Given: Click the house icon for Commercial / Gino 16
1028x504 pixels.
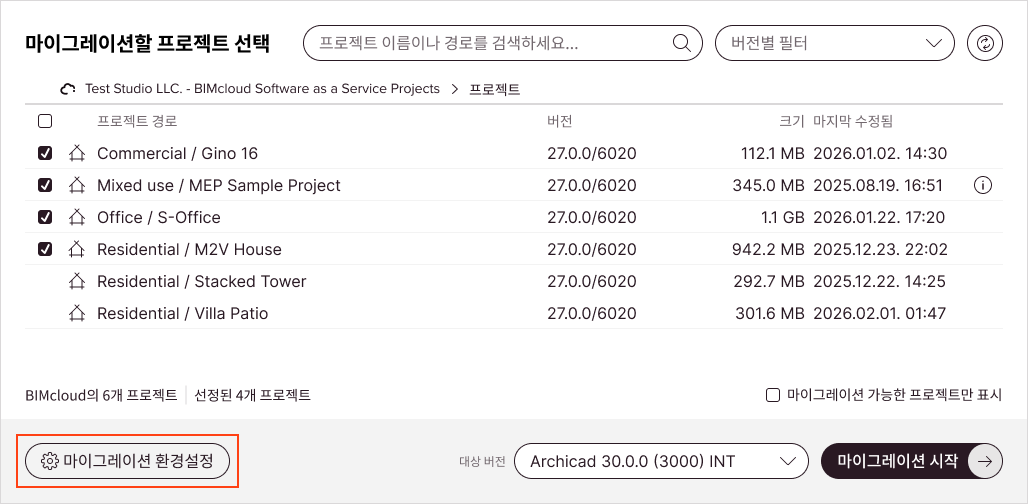Looking at the screenshot, I should 77,153.
